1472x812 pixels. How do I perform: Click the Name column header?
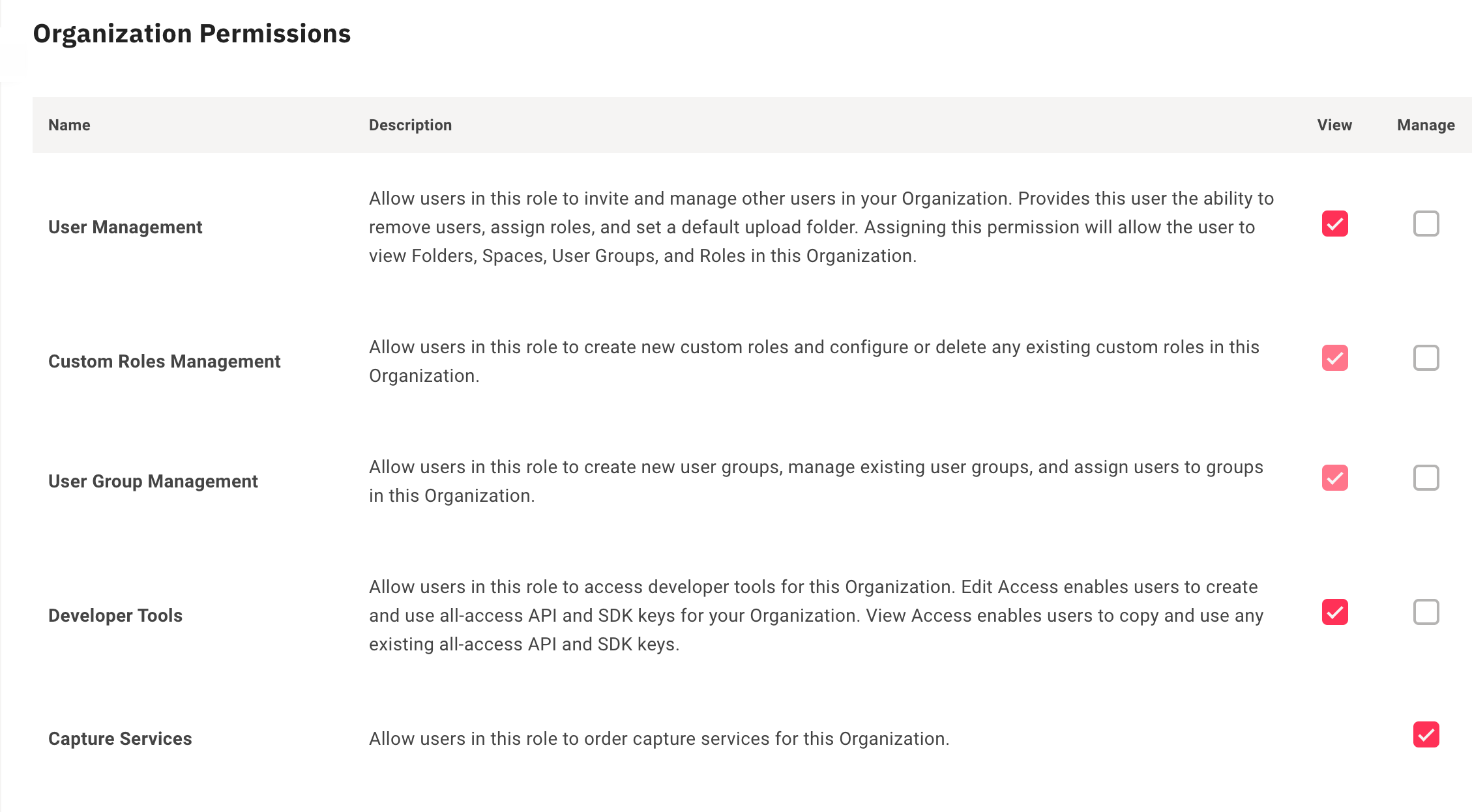point(69,124)
